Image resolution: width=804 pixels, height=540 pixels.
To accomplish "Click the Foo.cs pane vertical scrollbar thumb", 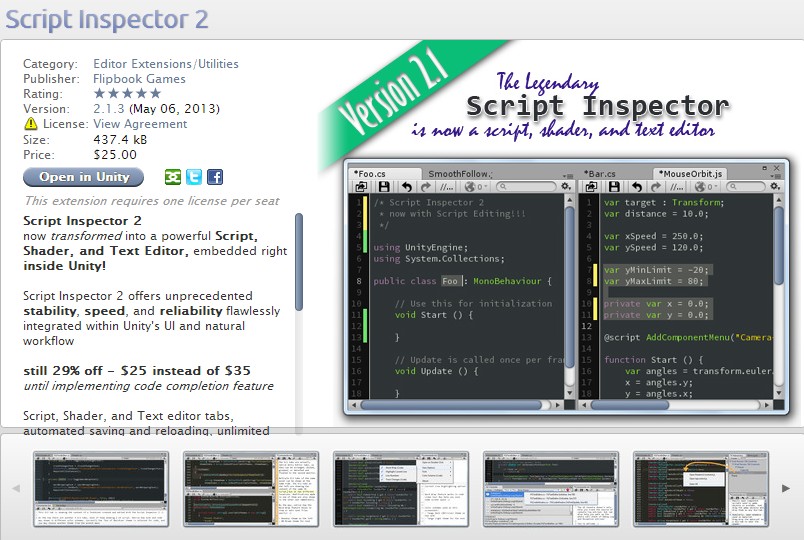I will (569, 287).
